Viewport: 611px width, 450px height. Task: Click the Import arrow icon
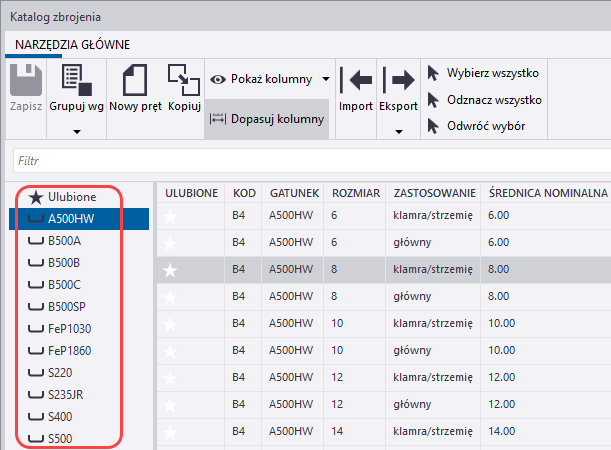(x=356, y=80)
